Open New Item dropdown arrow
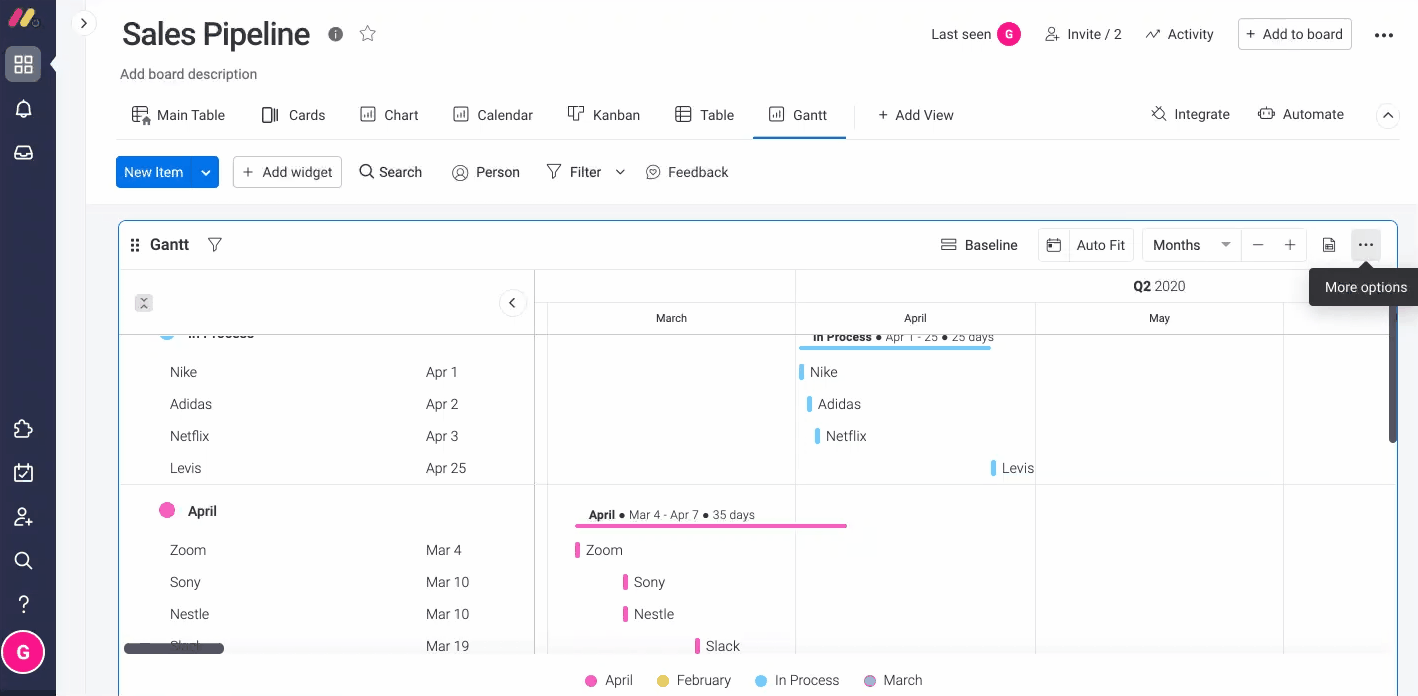This screenshot has height=696, width=1418. click(x=205, y=172)
